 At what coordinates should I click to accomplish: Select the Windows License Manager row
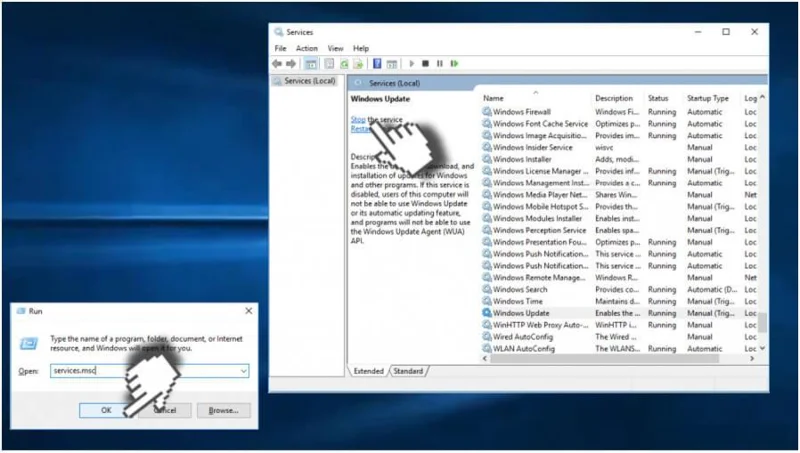(619, 171)
